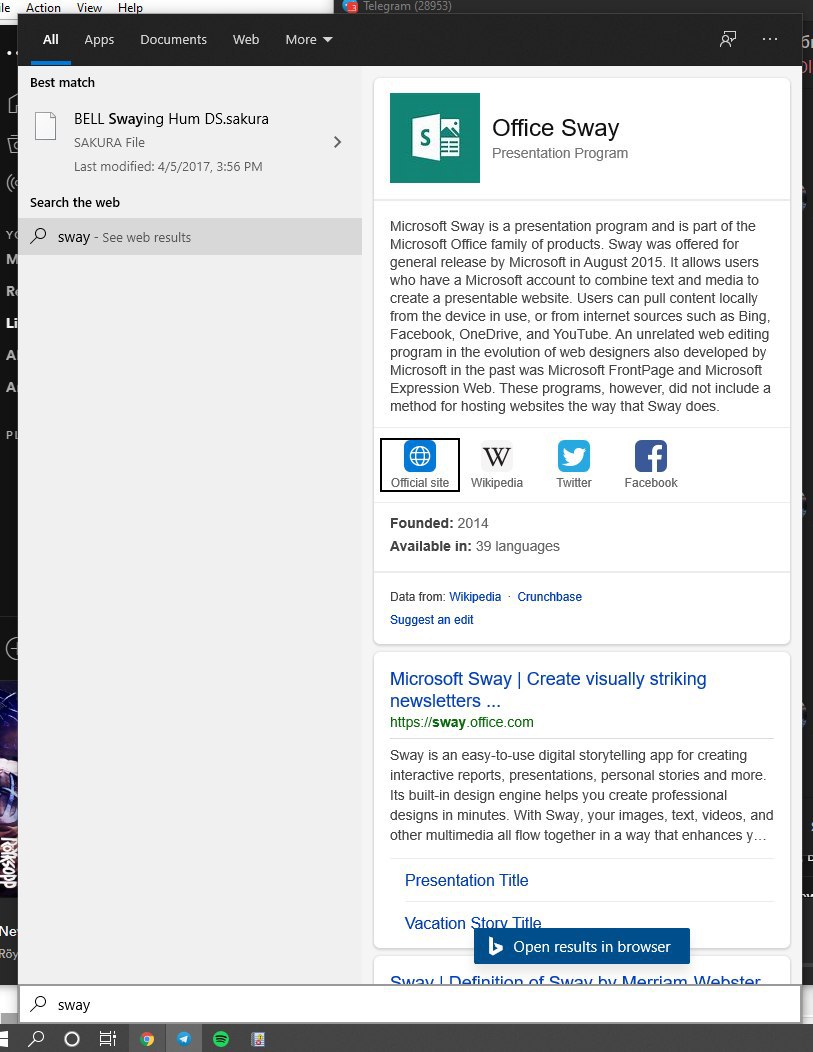Click the Available in: 39 languages line
813x1052 pixels.
(x=474, y=546)
